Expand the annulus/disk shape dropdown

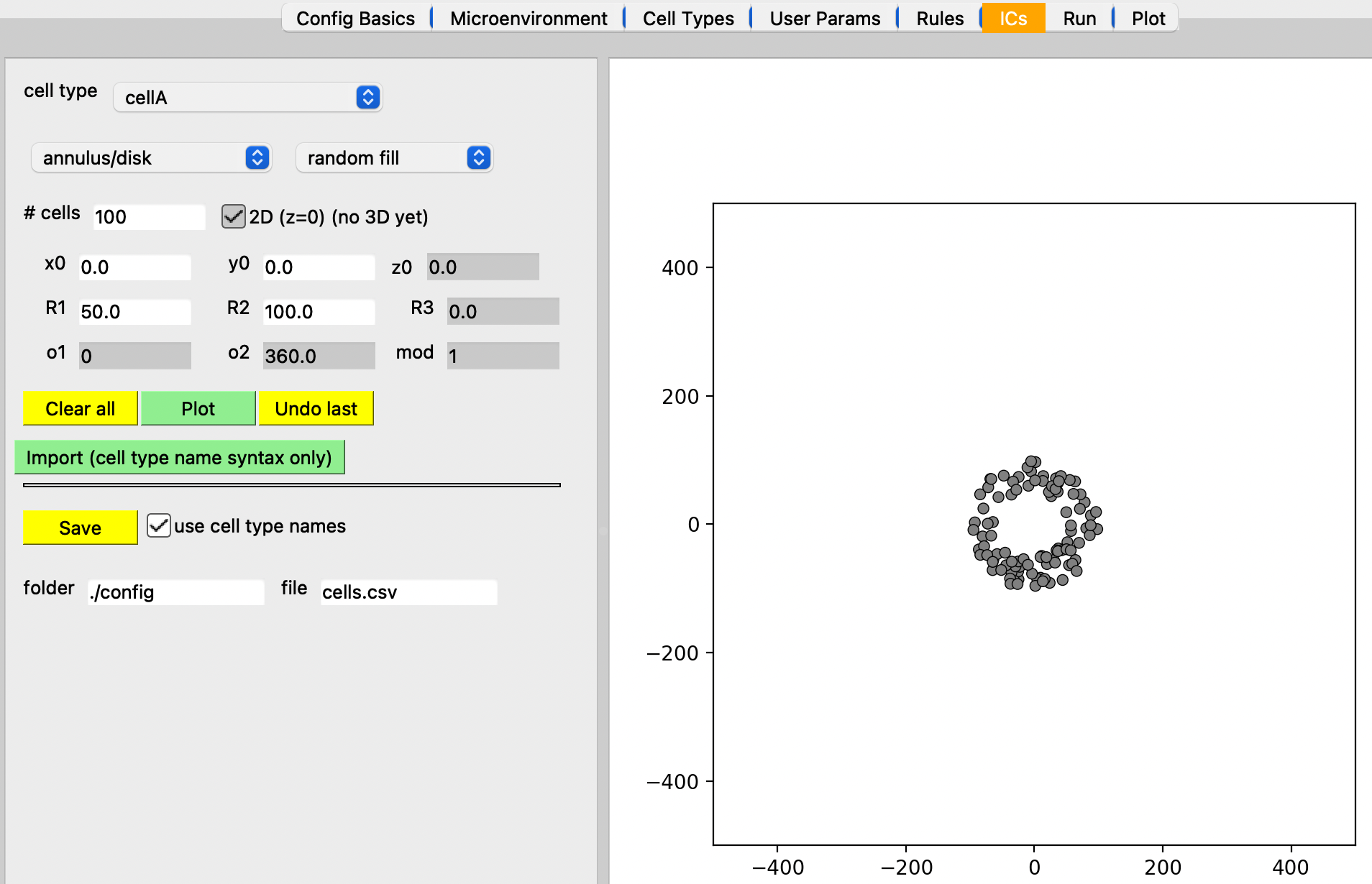151,157
